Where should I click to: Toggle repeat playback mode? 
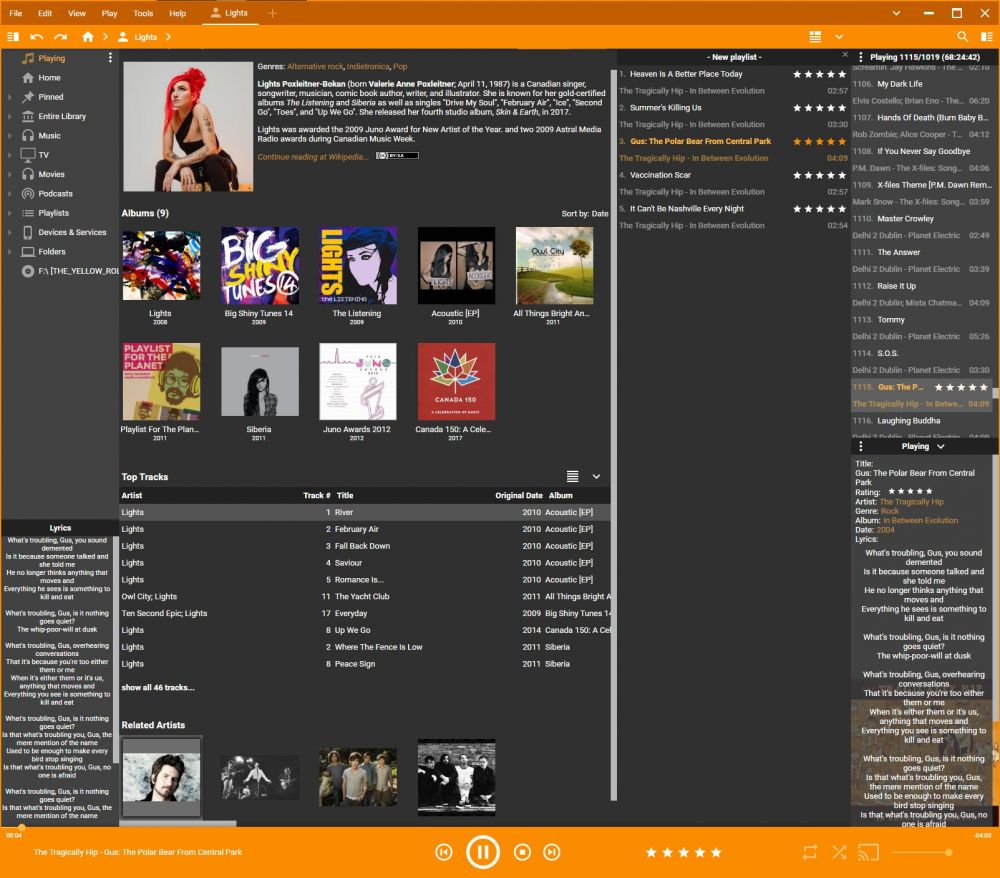click(811, 852)
